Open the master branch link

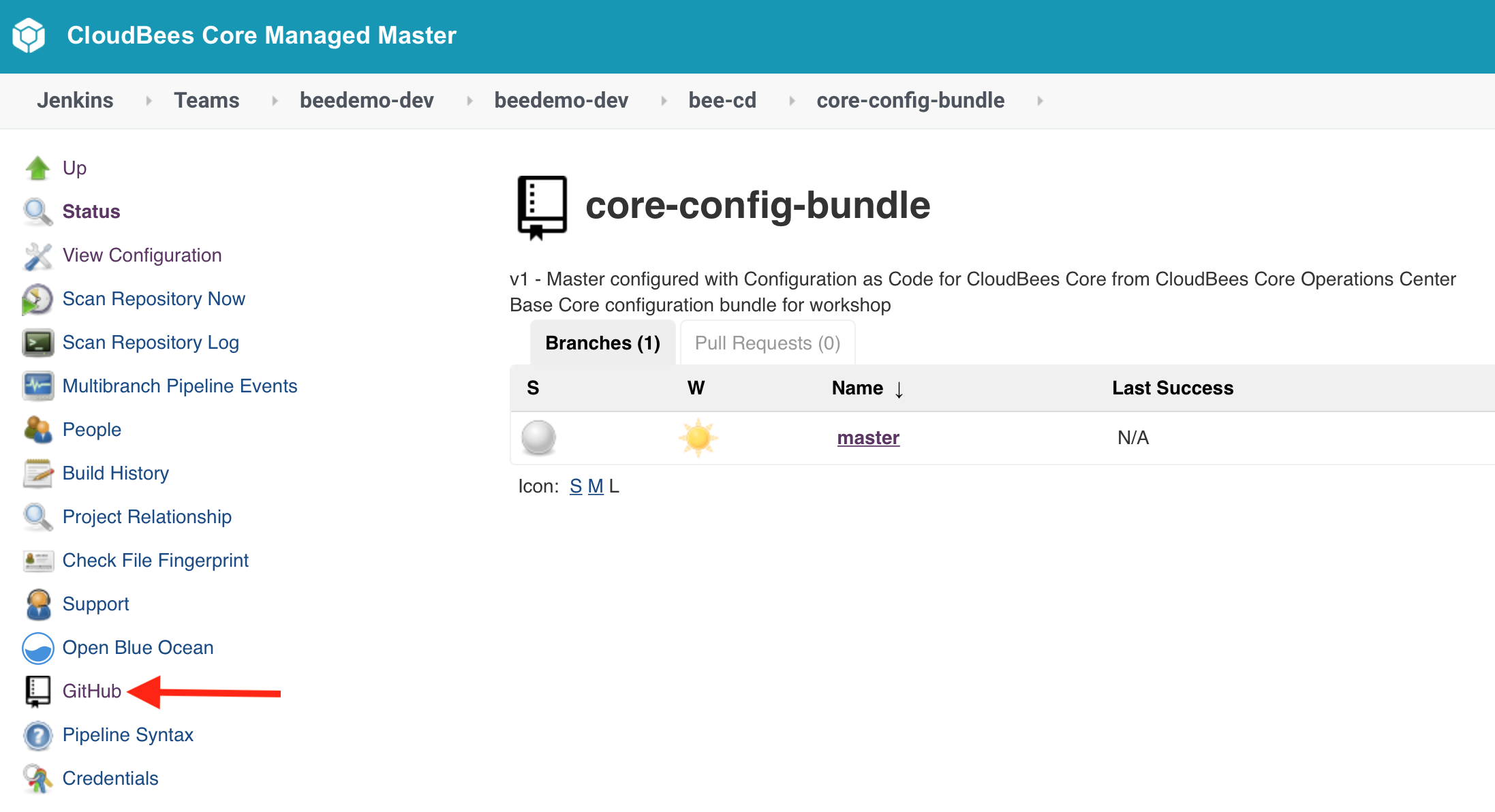point(868,438)
